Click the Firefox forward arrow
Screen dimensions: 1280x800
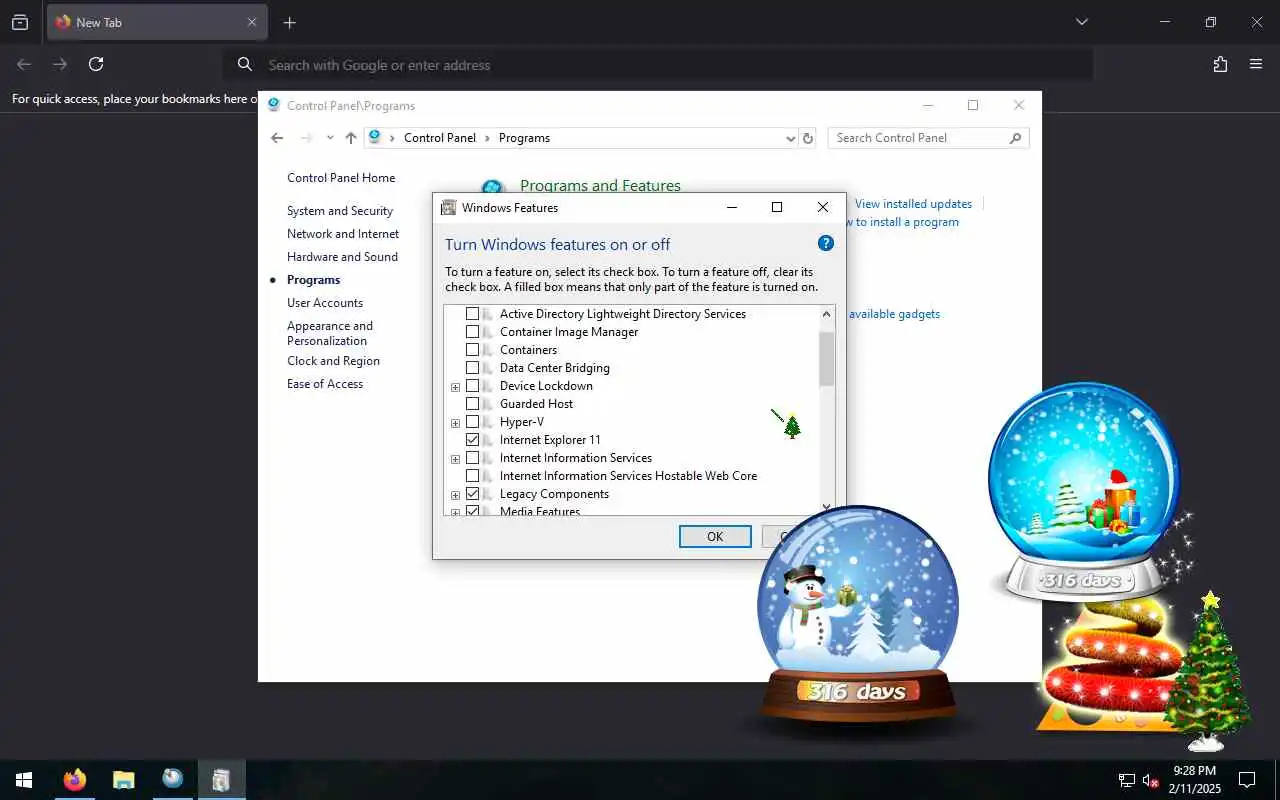click(x=60, y=64)
